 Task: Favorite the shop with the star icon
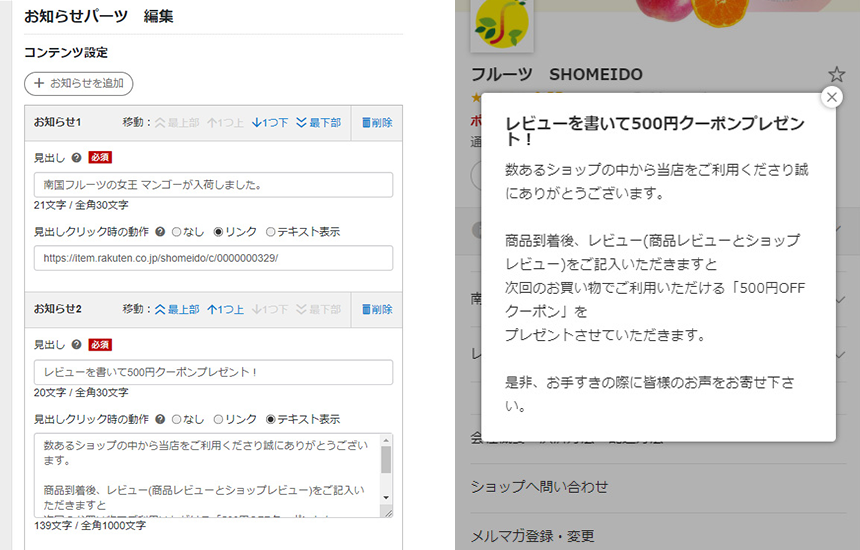(x=836, y=75)
